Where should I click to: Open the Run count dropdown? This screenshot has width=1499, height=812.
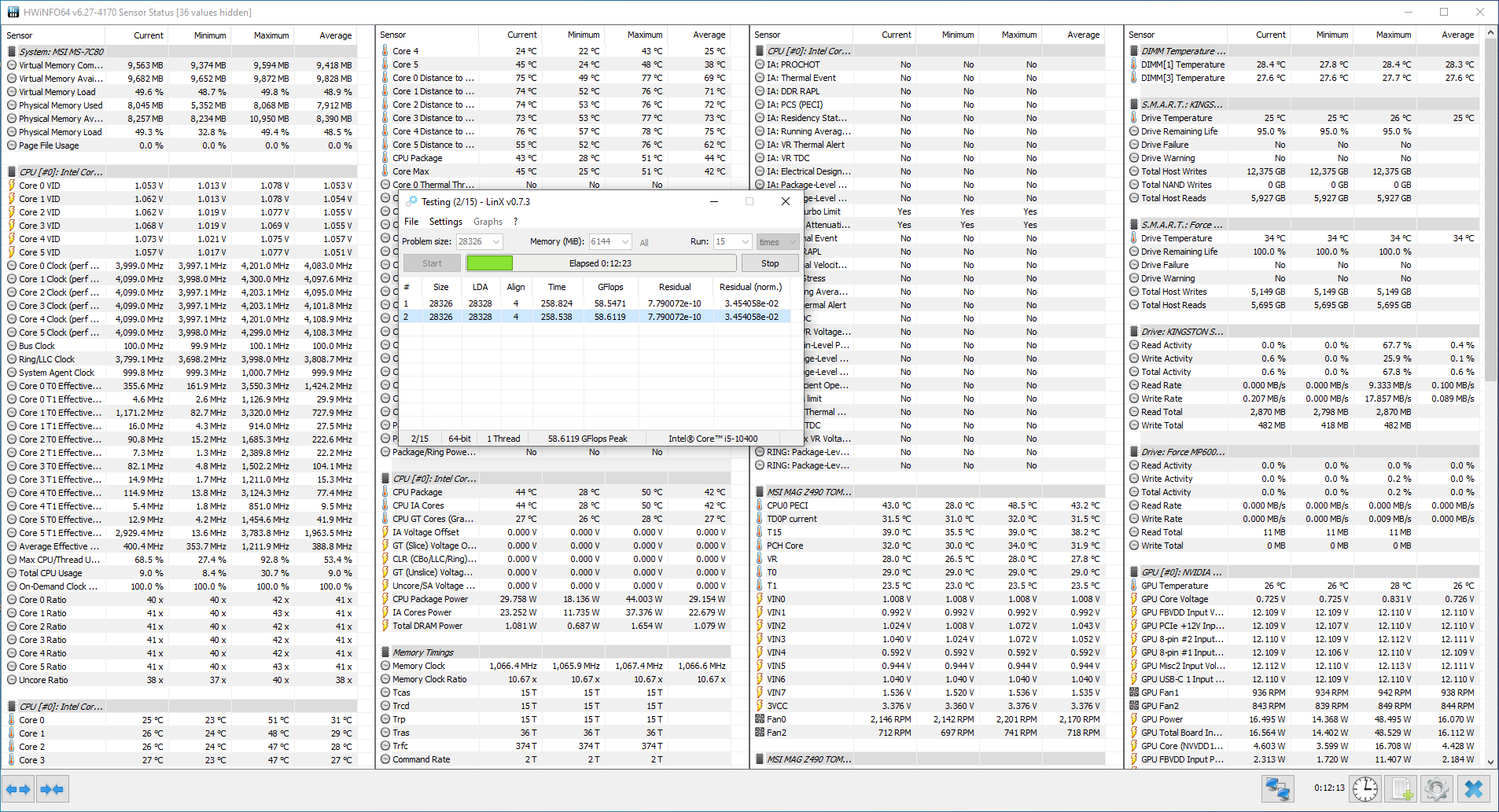732,241
